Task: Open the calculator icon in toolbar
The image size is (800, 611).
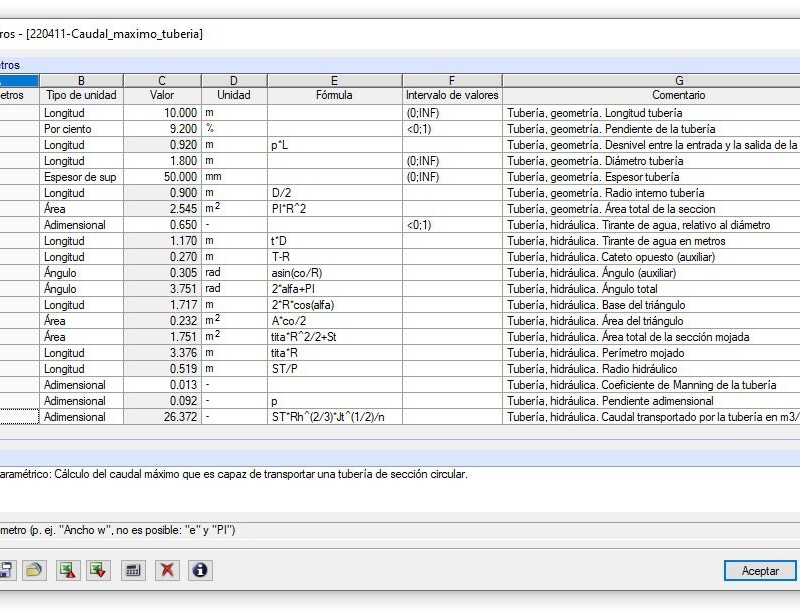Action: pos(133,570)
